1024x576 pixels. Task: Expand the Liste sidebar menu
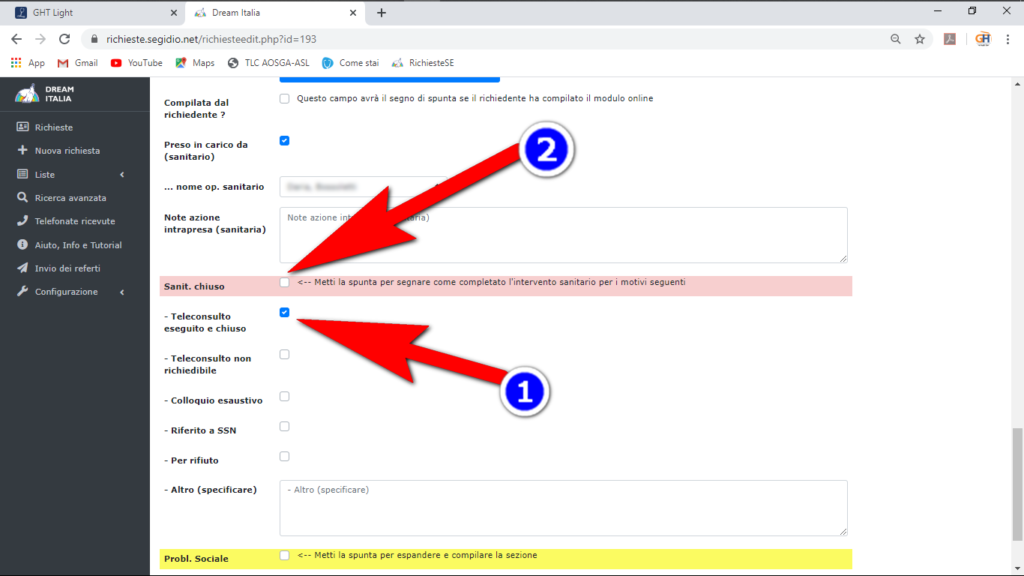pos(70,175)
